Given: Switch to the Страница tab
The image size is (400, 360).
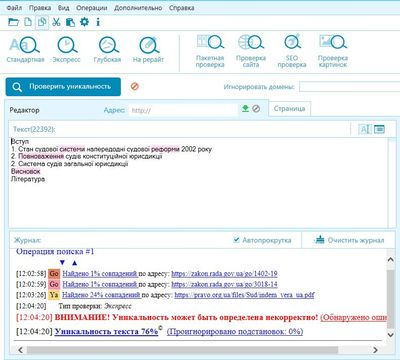Looking at the screenshot, I should [289, 109].
